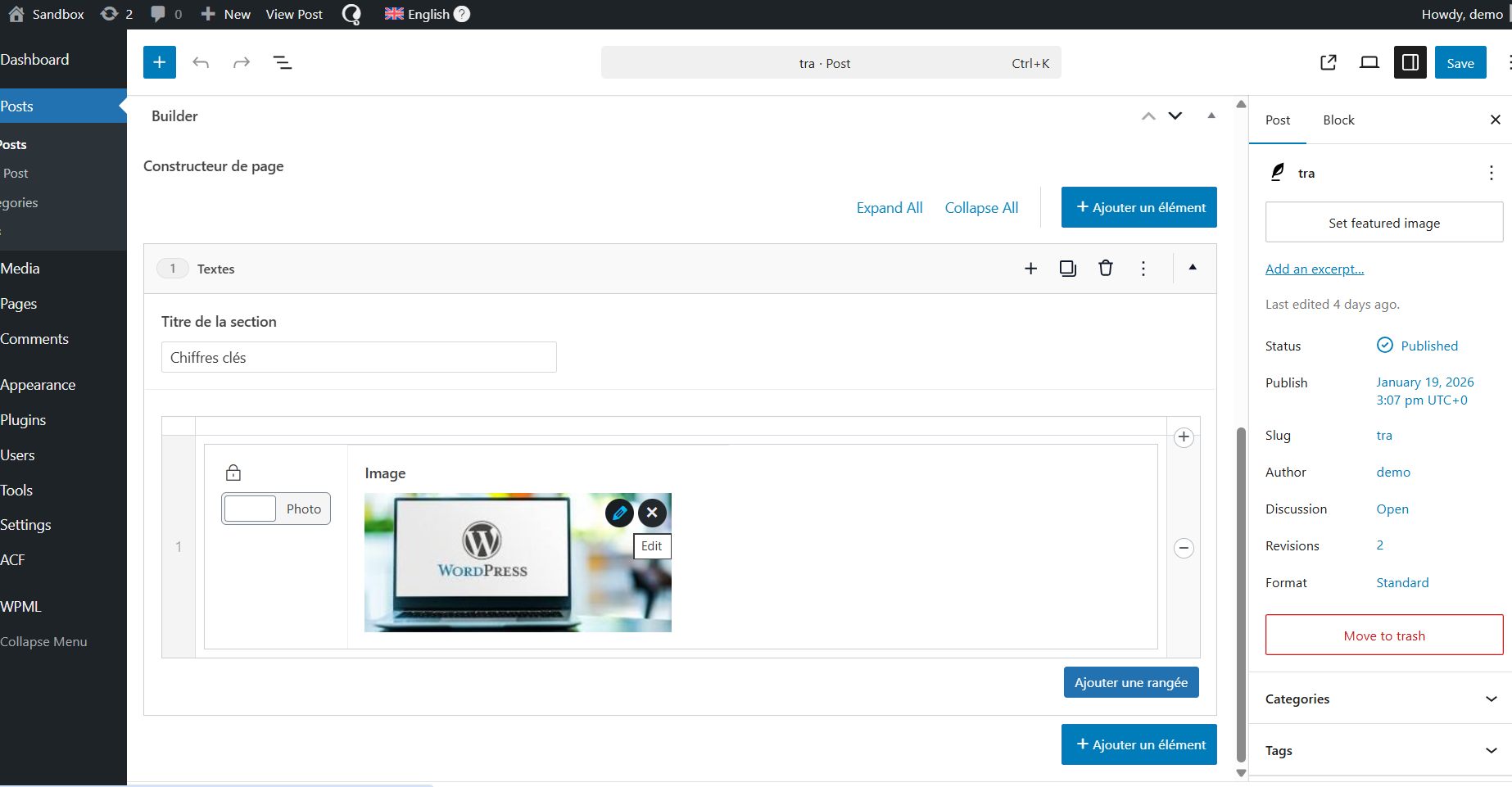The width and height of the screenshot is (1512, 787).
Task: Open view post in new tab icon
Action: (1329, 63)
